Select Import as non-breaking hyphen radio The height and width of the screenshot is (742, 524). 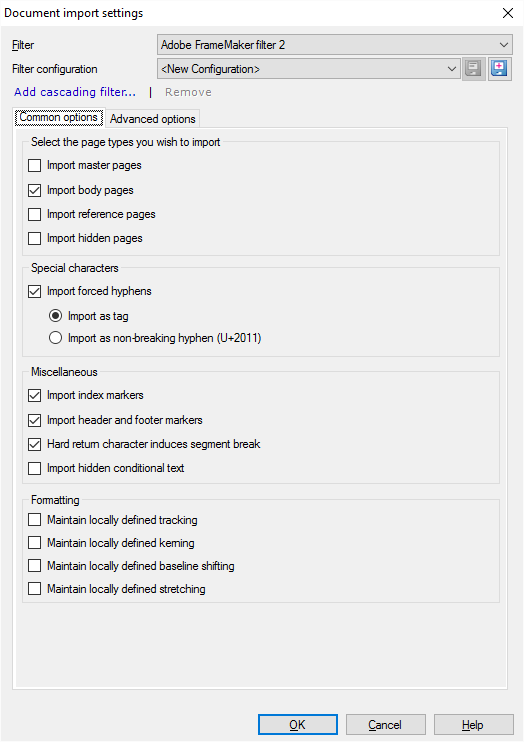[x=55, y=338]
